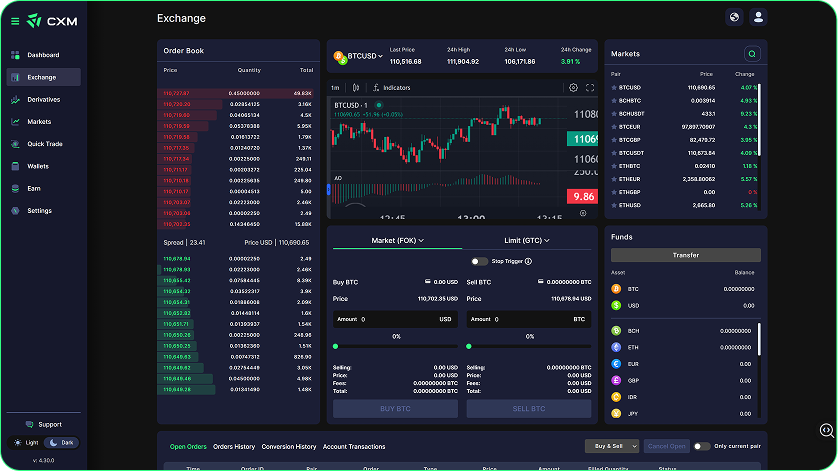Screen dimensions: 838x471
Task: Go to Derivatives in sidebar
Action: (x=43, y=99)
